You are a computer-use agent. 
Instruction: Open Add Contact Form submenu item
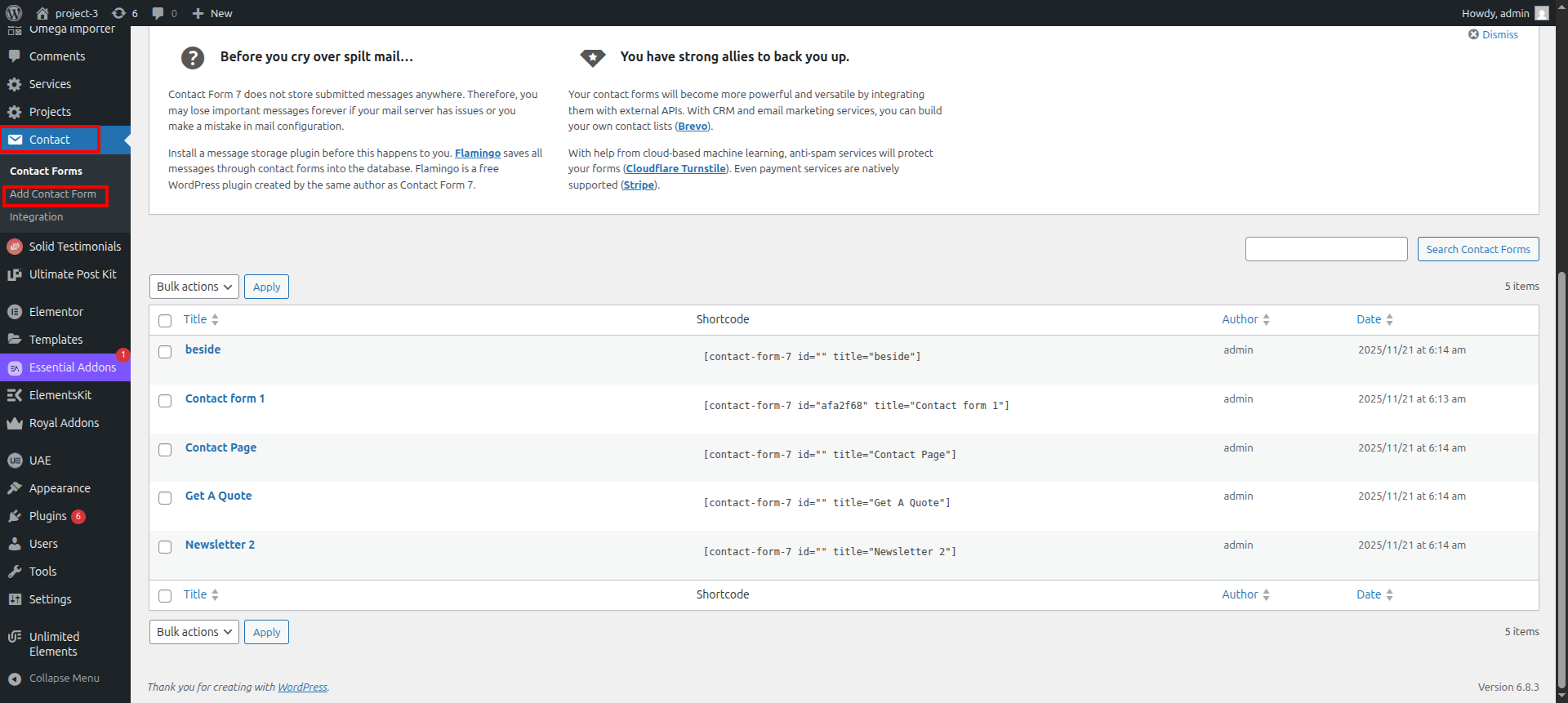[x=53, y=194]
